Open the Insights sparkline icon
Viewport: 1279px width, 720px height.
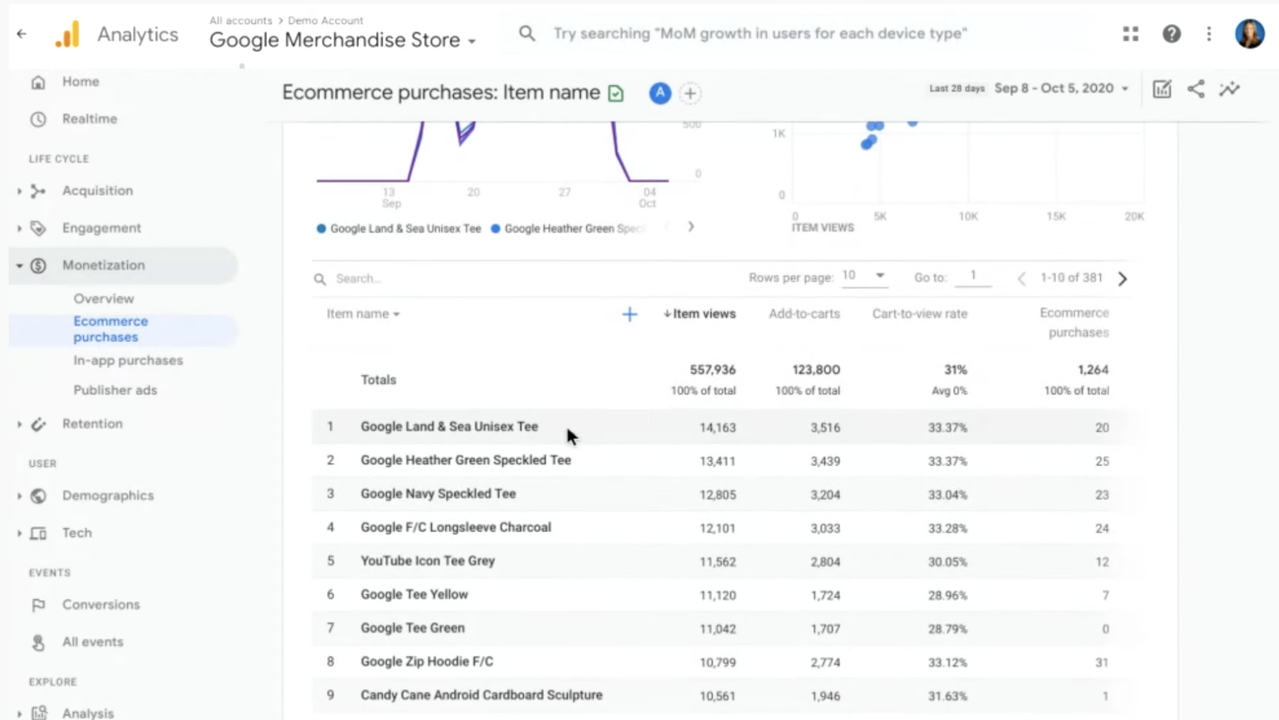(x=1229, y=89)
